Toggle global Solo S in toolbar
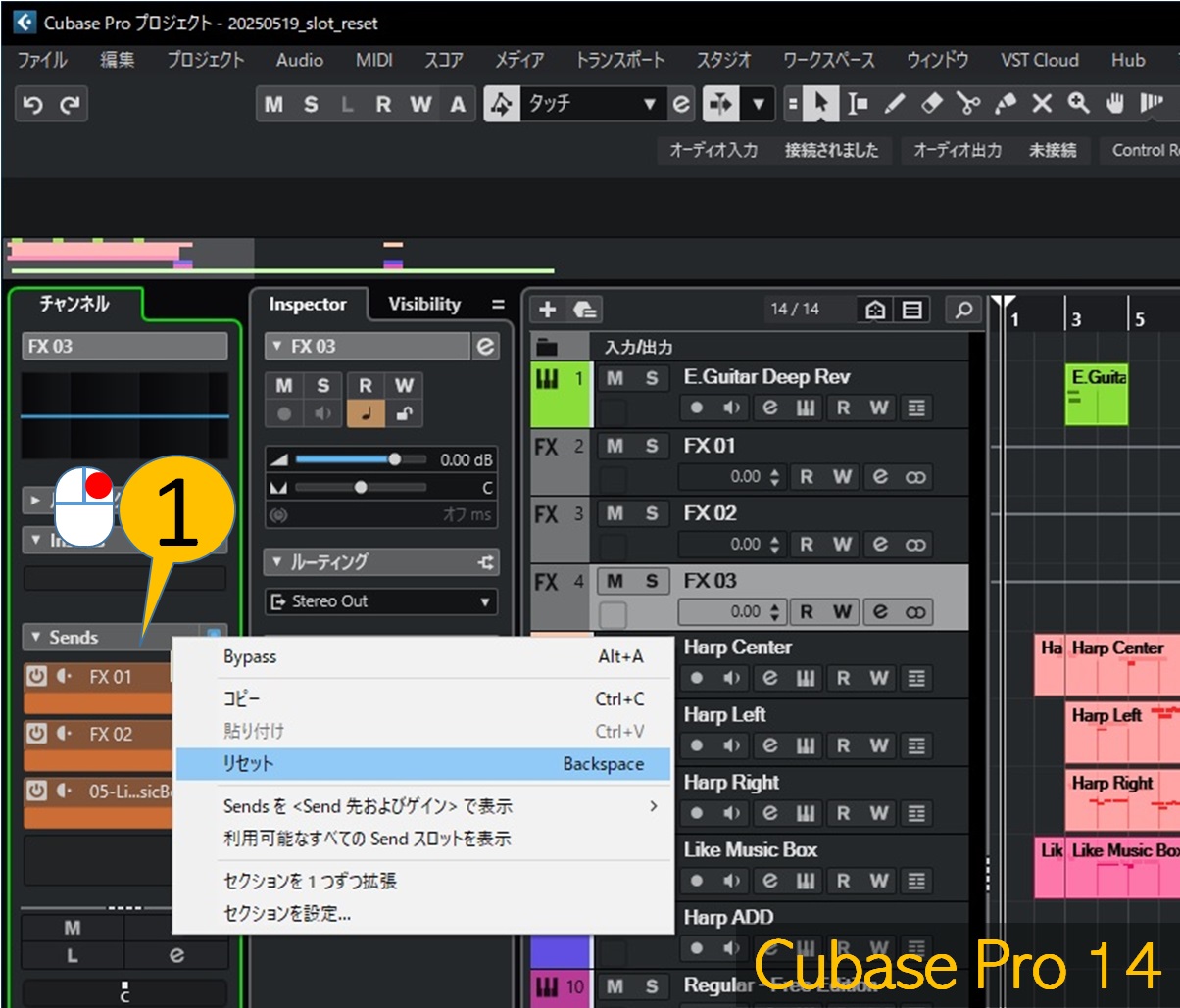 (311, 104)
